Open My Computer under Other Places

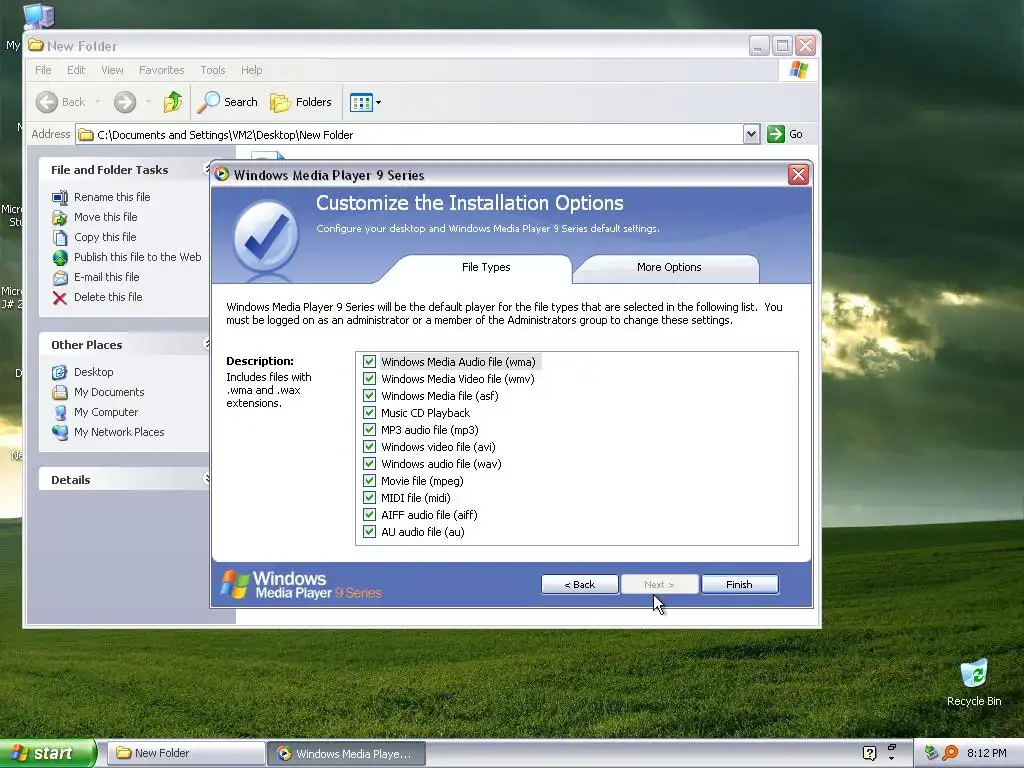(x=106, y=412)
